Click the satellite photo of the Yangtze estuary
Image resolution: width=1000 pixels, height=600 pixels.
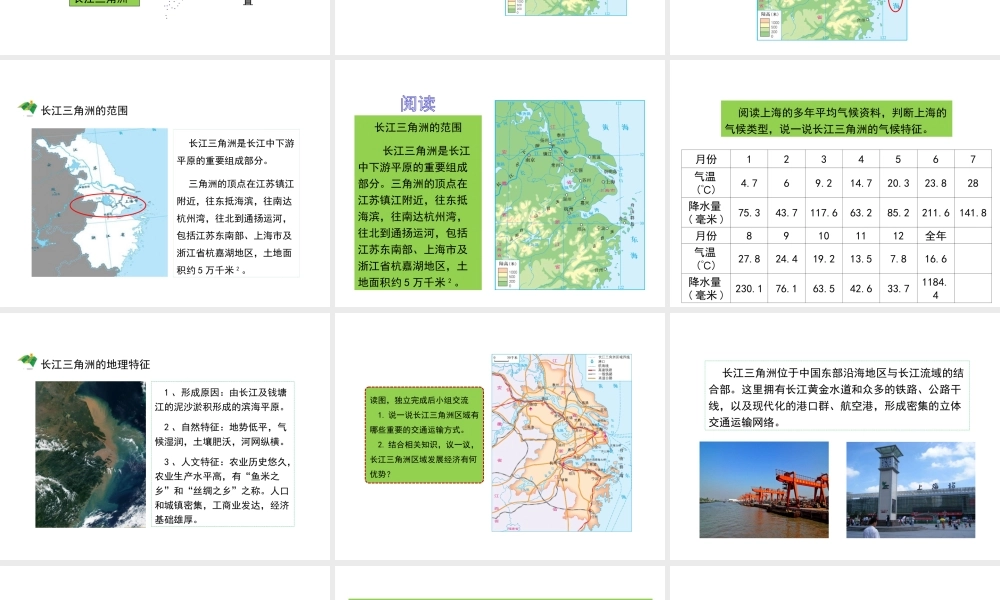(x=91, y=454)
